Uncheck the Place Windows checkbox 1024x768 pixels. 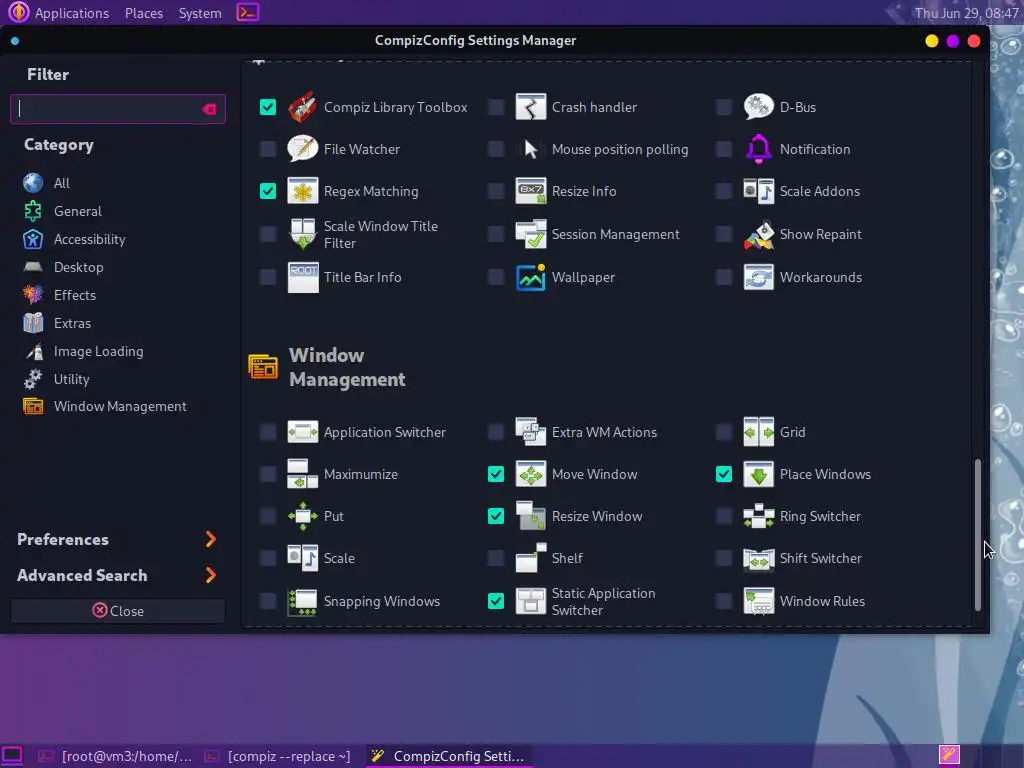(724, 474)
